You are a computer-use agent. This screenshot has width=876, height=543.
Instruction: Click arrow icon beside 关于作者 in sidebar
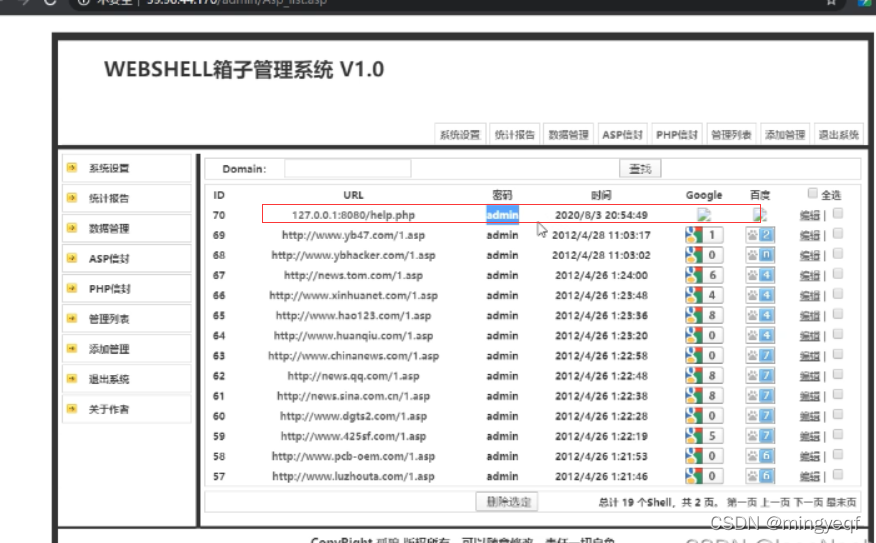coord(72,409)
